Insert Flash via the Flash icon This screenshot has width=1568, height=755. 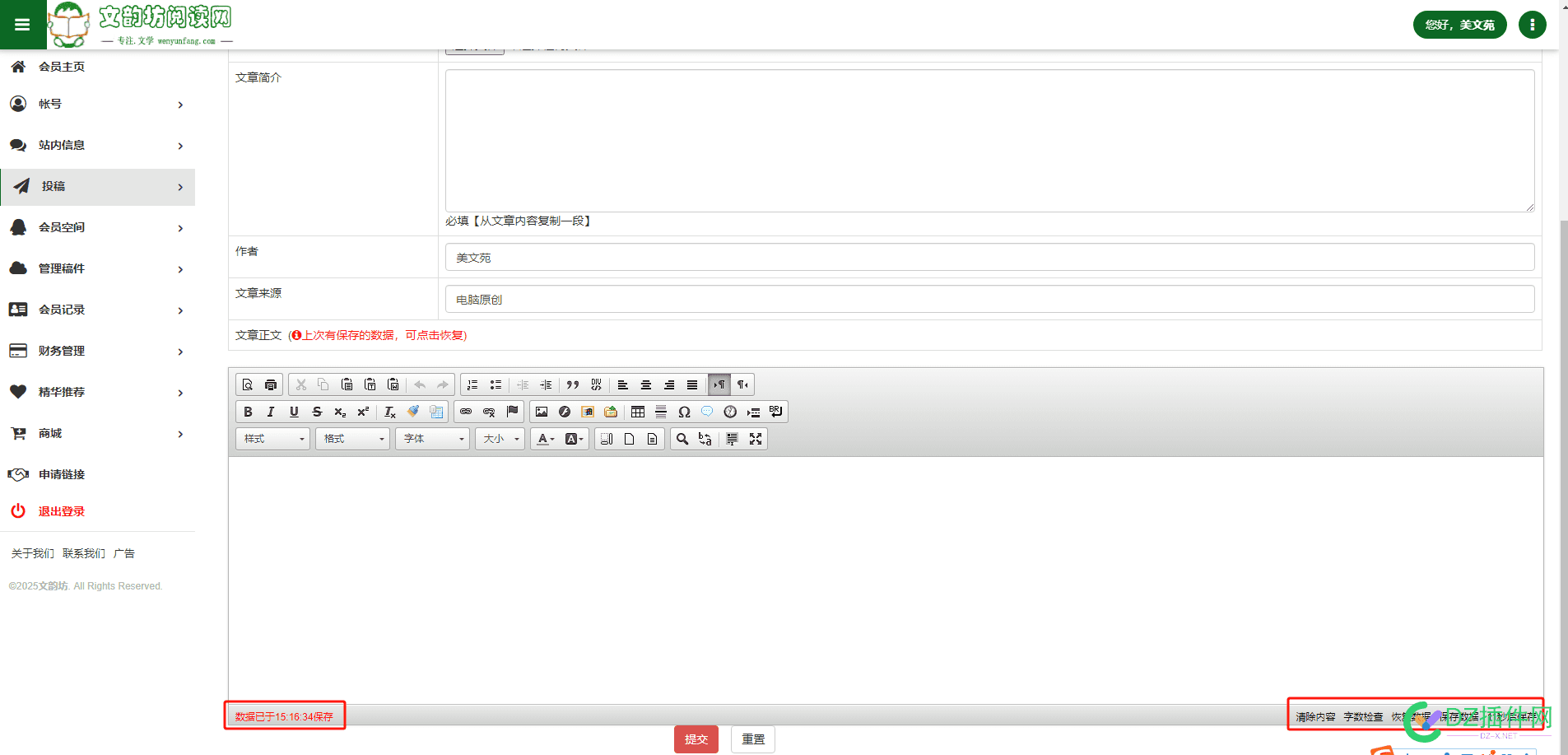click(x=565, y=412)
